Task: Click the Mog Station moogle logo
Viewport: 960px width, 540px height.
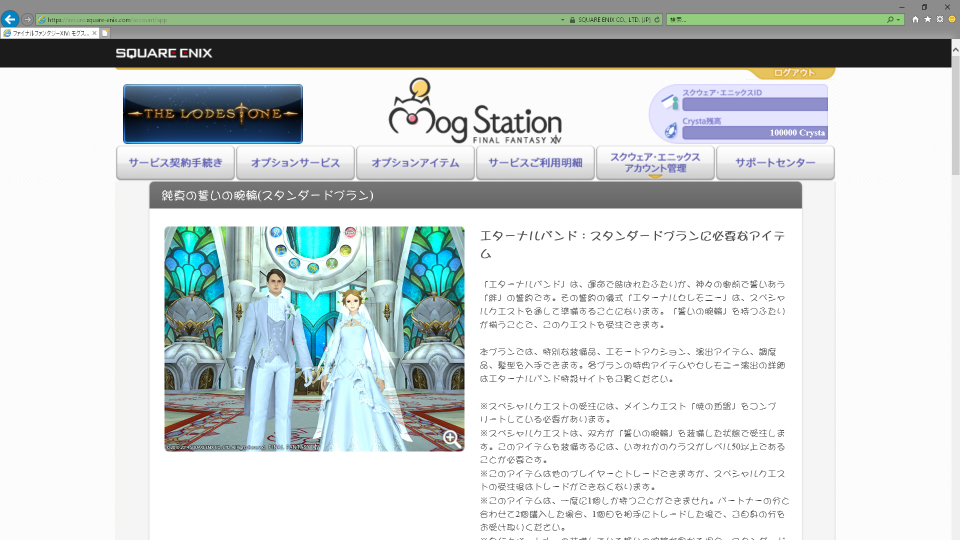Action: pos(475,111)
